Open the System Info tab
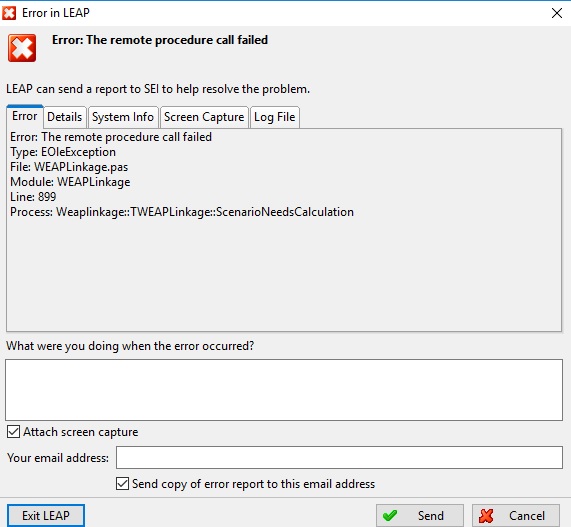 [x=123, y=117]
